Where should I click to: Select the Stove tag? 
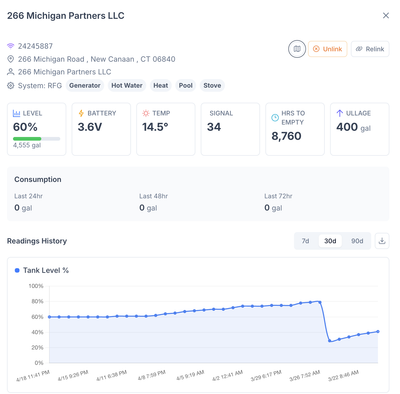(212, 86)
